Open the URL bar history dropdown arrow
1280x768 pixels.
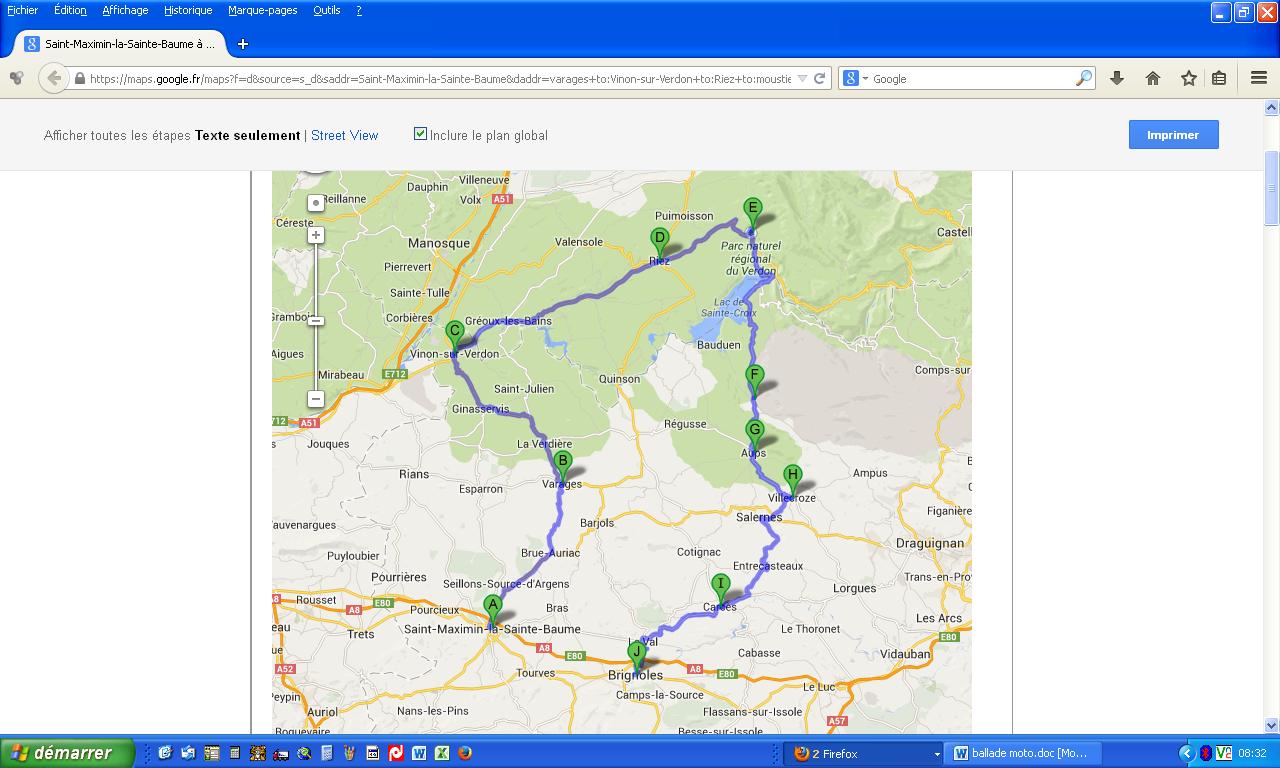(802, 78)
